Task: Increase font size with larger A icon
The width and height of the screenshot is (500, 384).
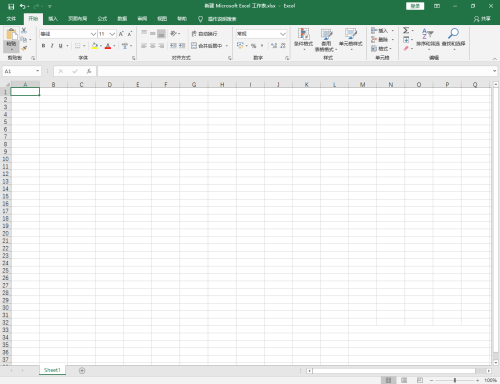Action: point(121,34)
